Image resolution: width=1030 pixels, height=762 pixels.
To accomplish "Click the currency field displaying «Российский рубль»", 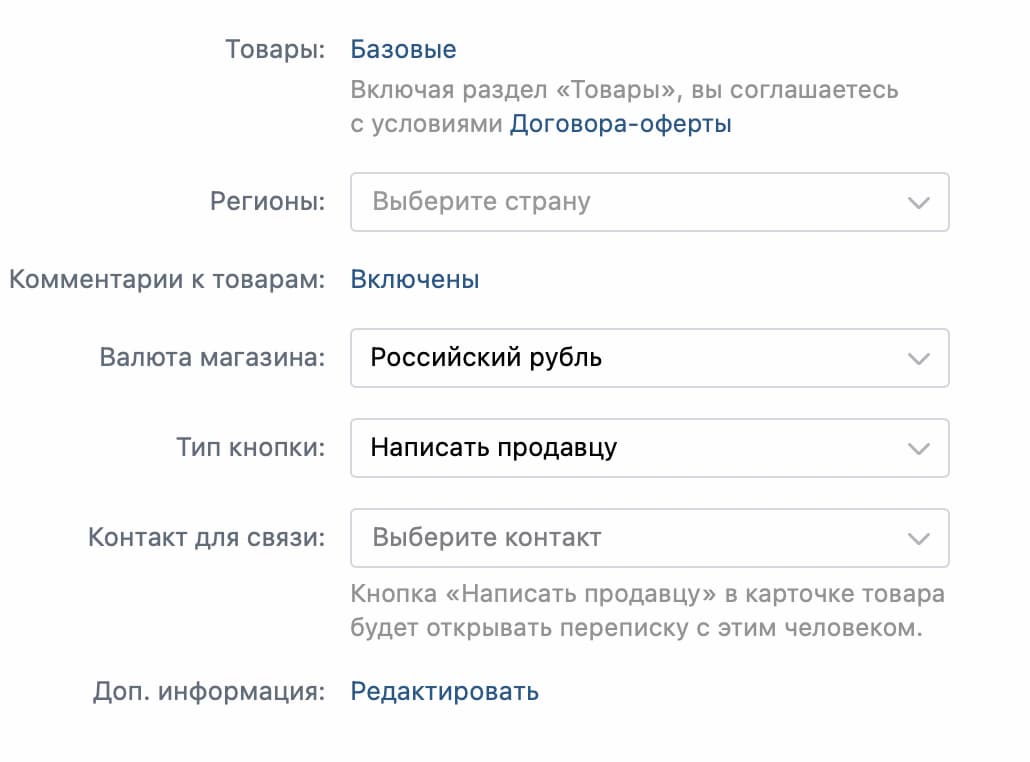I will 650,358.
